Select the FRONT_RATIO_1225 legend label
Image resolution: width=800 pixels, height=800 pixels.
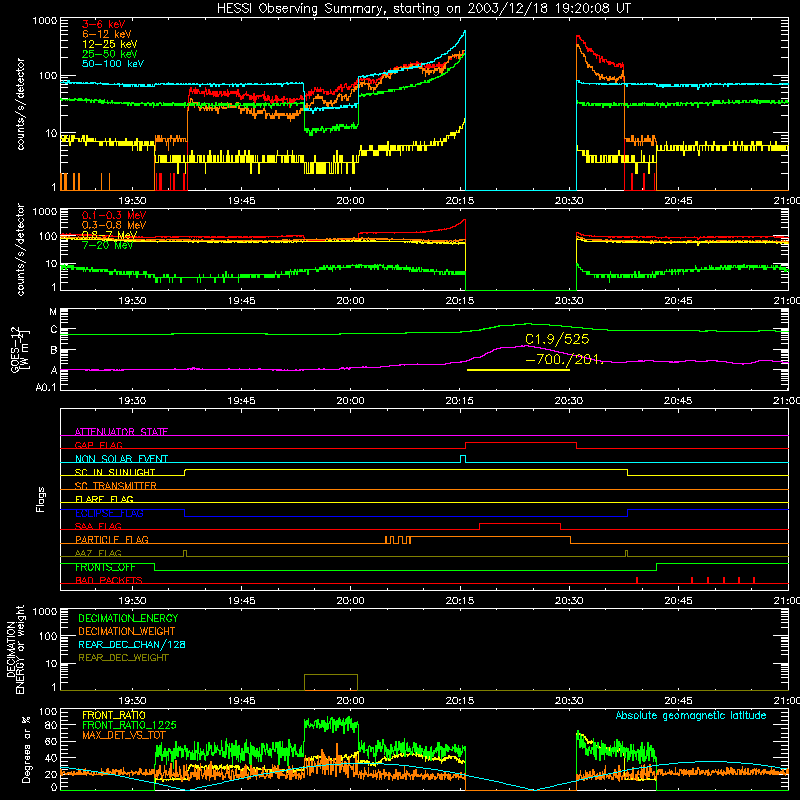click(x=129, y=725)
